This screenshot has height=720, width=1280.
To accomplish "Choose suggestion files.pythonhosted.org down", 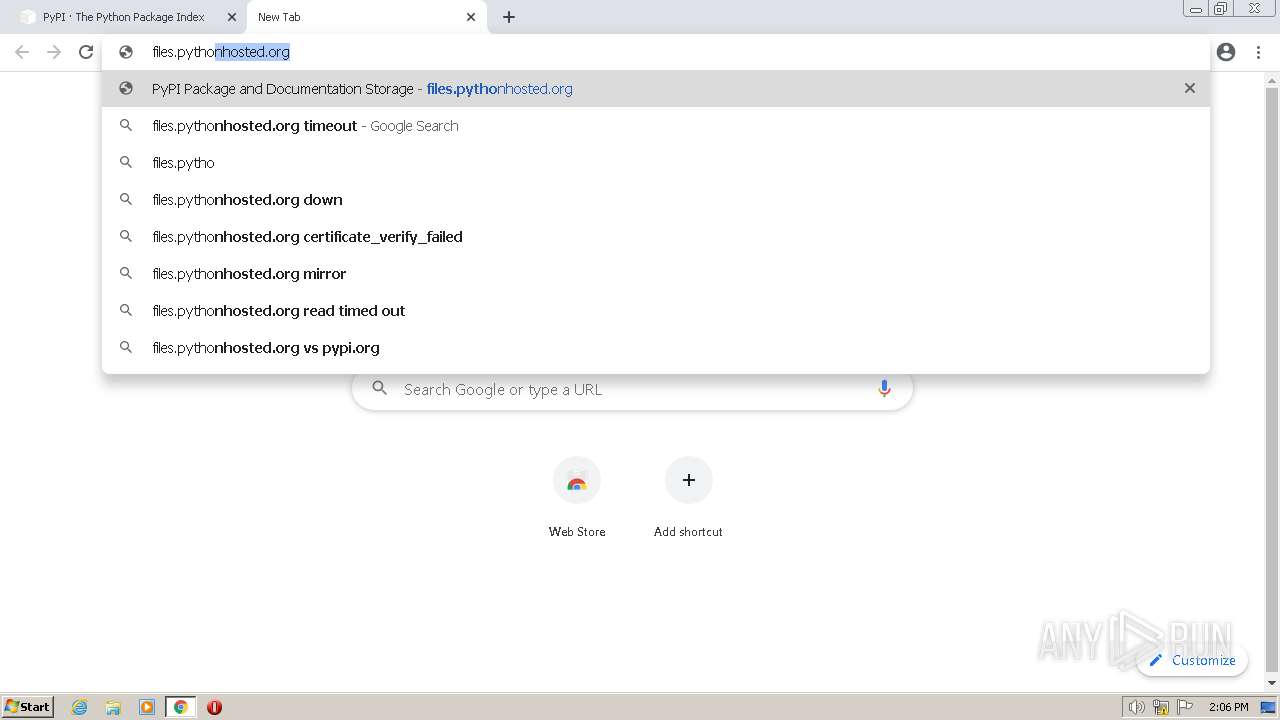I will 656,199.
